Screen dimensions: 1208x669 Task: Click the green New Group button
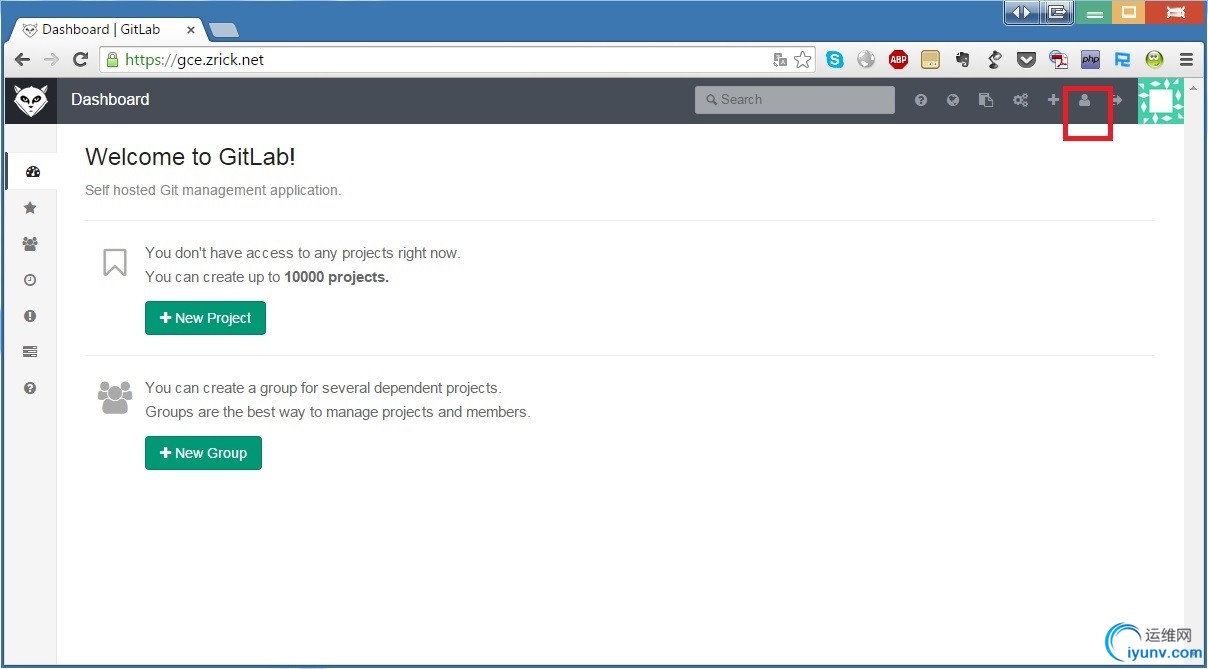click(x=203, y=453)
